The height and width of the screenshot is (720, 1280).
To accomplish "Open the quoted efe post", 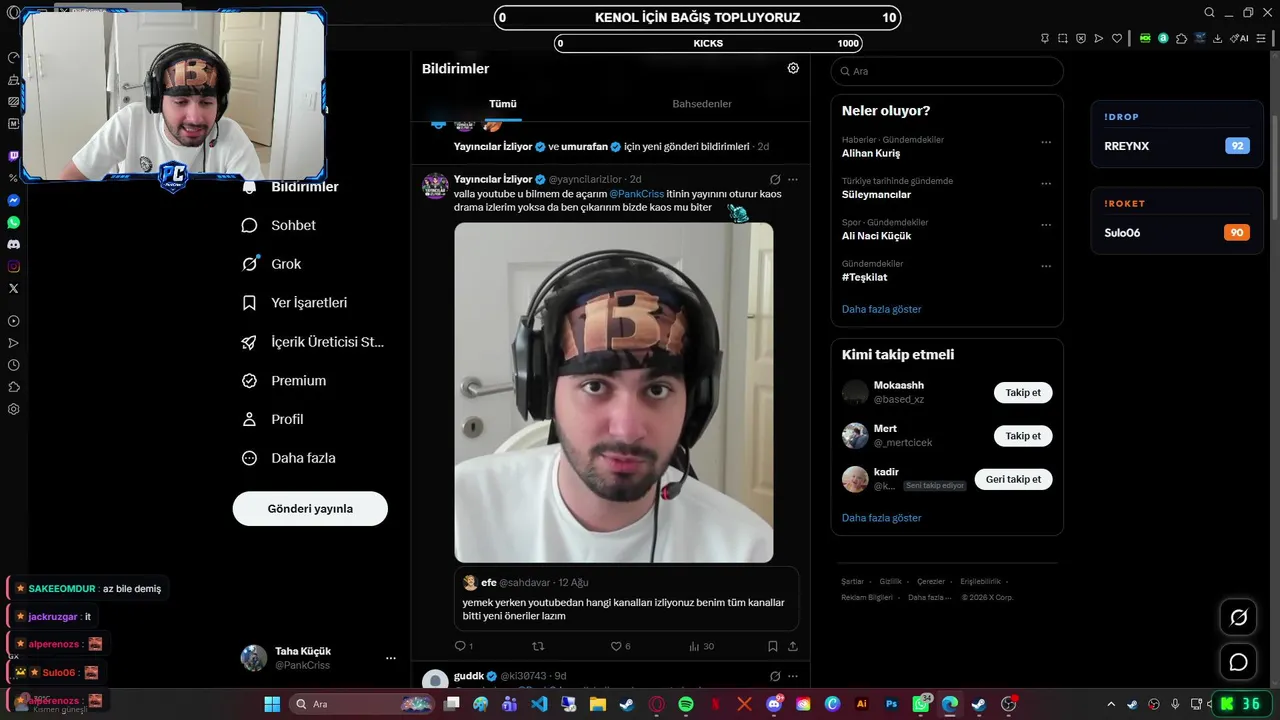I will click(x=627, y=598).
